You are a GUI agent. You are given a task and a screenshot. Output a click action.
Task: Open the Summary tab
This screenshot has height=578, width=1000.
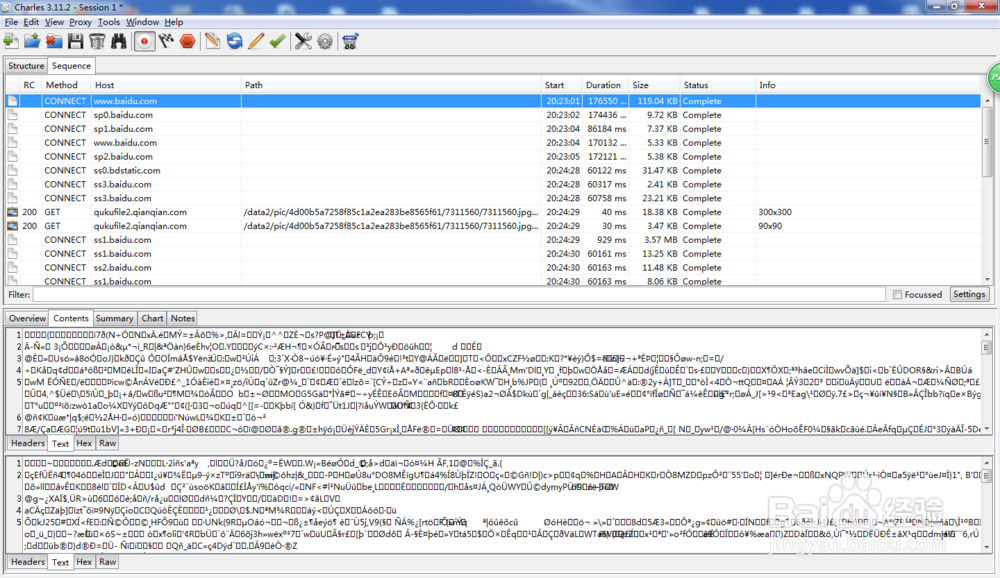(114, 318)
